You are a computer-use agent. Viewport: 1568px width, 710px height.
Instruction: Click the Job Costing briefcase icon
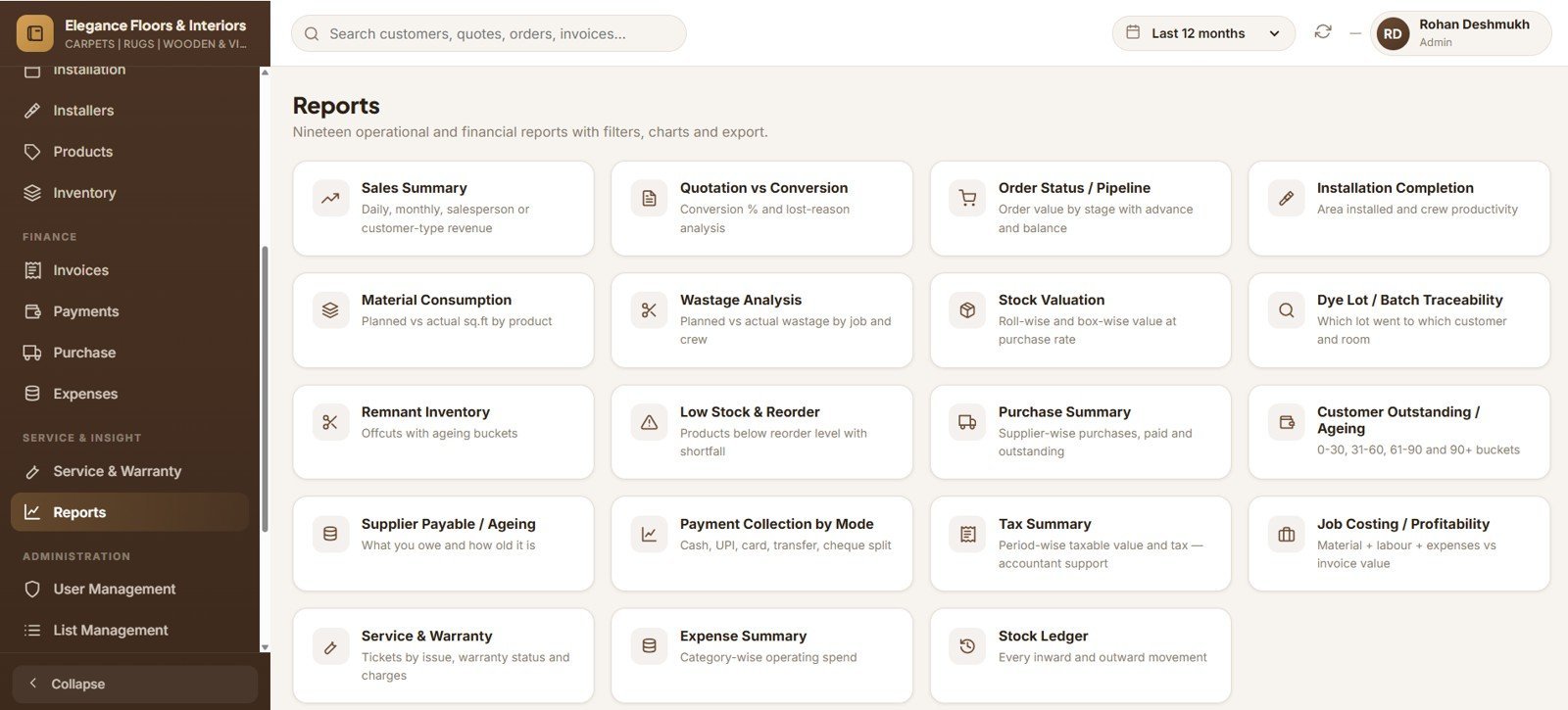(1286, 535)
